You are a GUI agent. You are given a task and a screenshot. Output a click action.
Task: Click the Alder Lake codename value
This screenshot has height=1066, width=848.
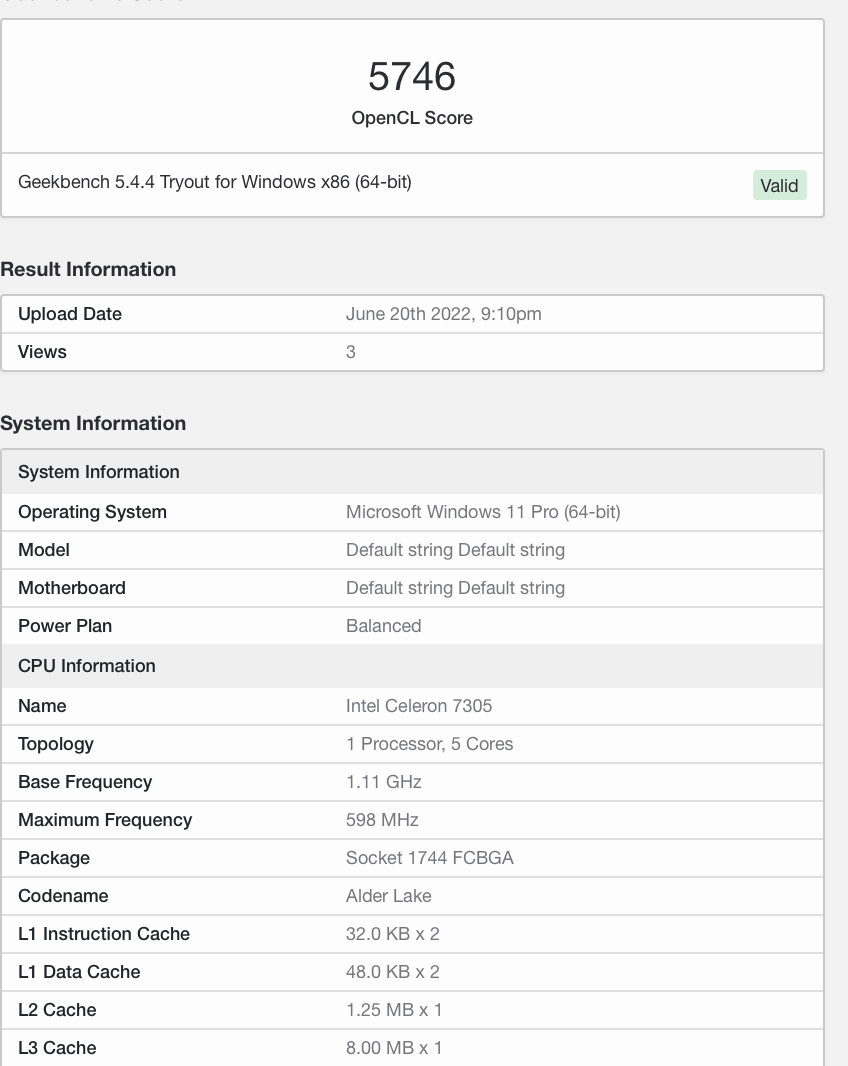coord(389,896)
